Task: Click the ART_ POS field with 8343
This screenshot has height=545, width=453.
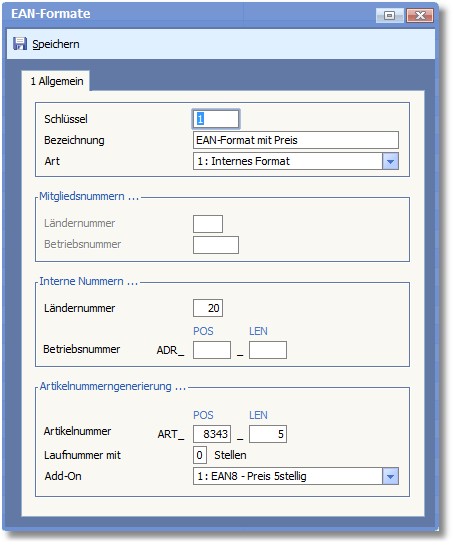Action: 212,434
